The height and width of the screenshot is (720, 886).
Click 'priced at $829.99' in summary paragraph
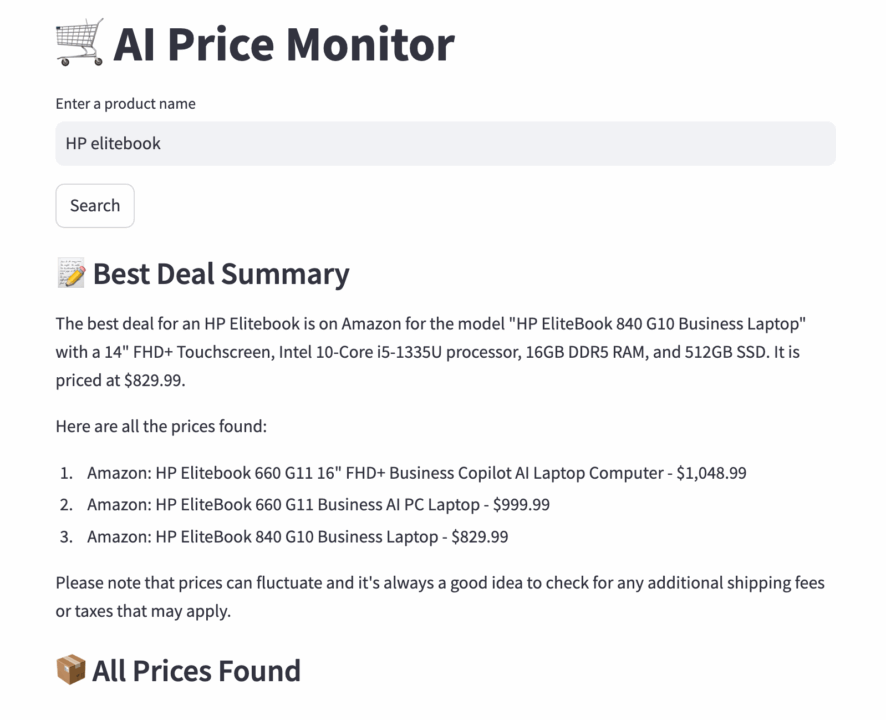point(120,381)
